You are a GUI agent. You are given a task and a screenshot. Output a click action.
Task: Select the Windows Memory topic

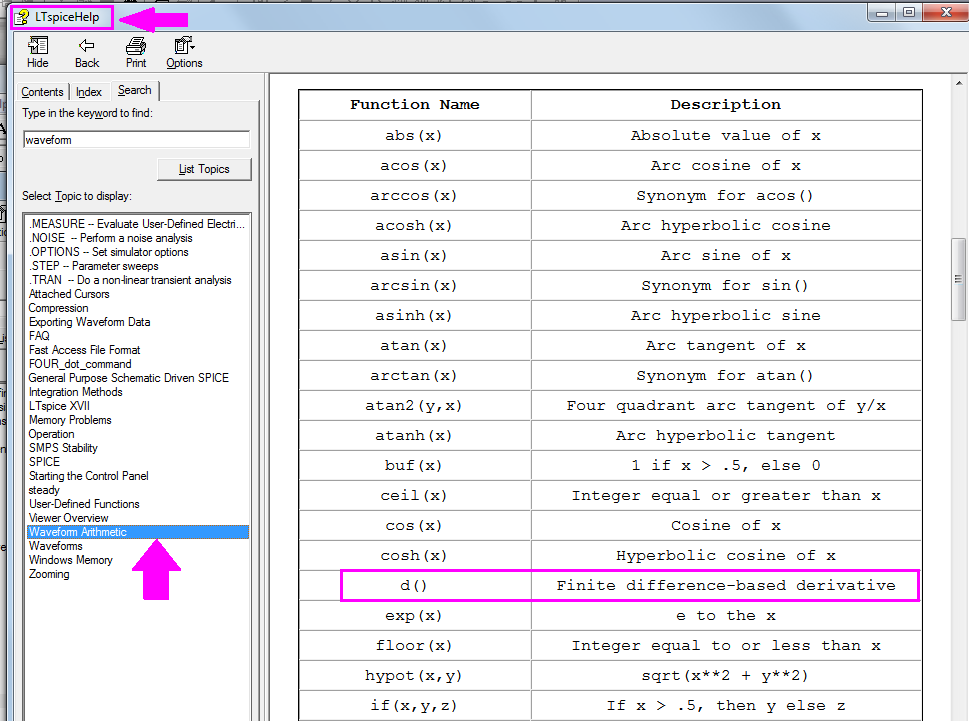coord(70,560)
